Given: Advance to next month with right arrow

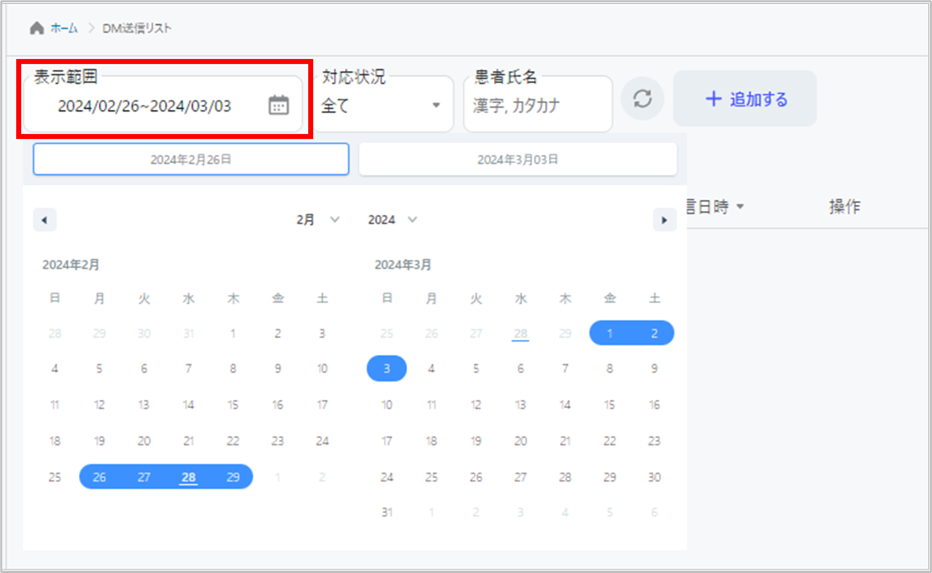Looking at the screenshot, I should tap(664, 220).
